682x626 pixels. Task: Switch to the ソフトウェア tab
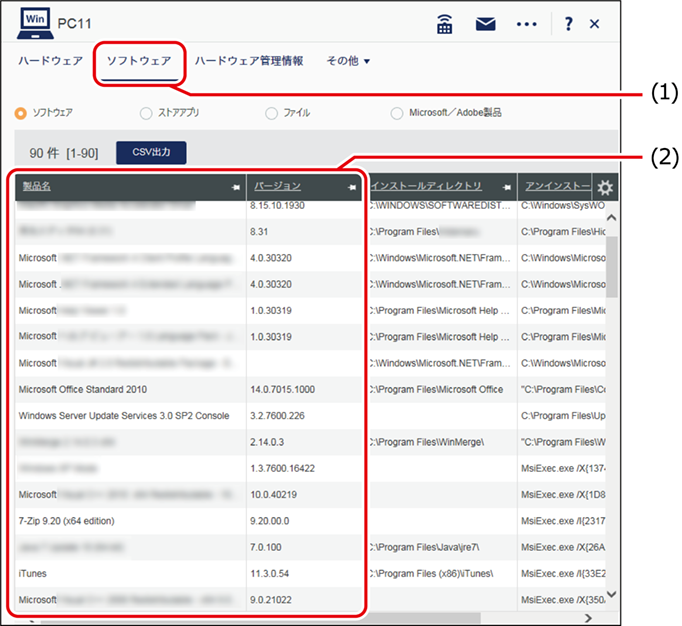coord(139,61)
